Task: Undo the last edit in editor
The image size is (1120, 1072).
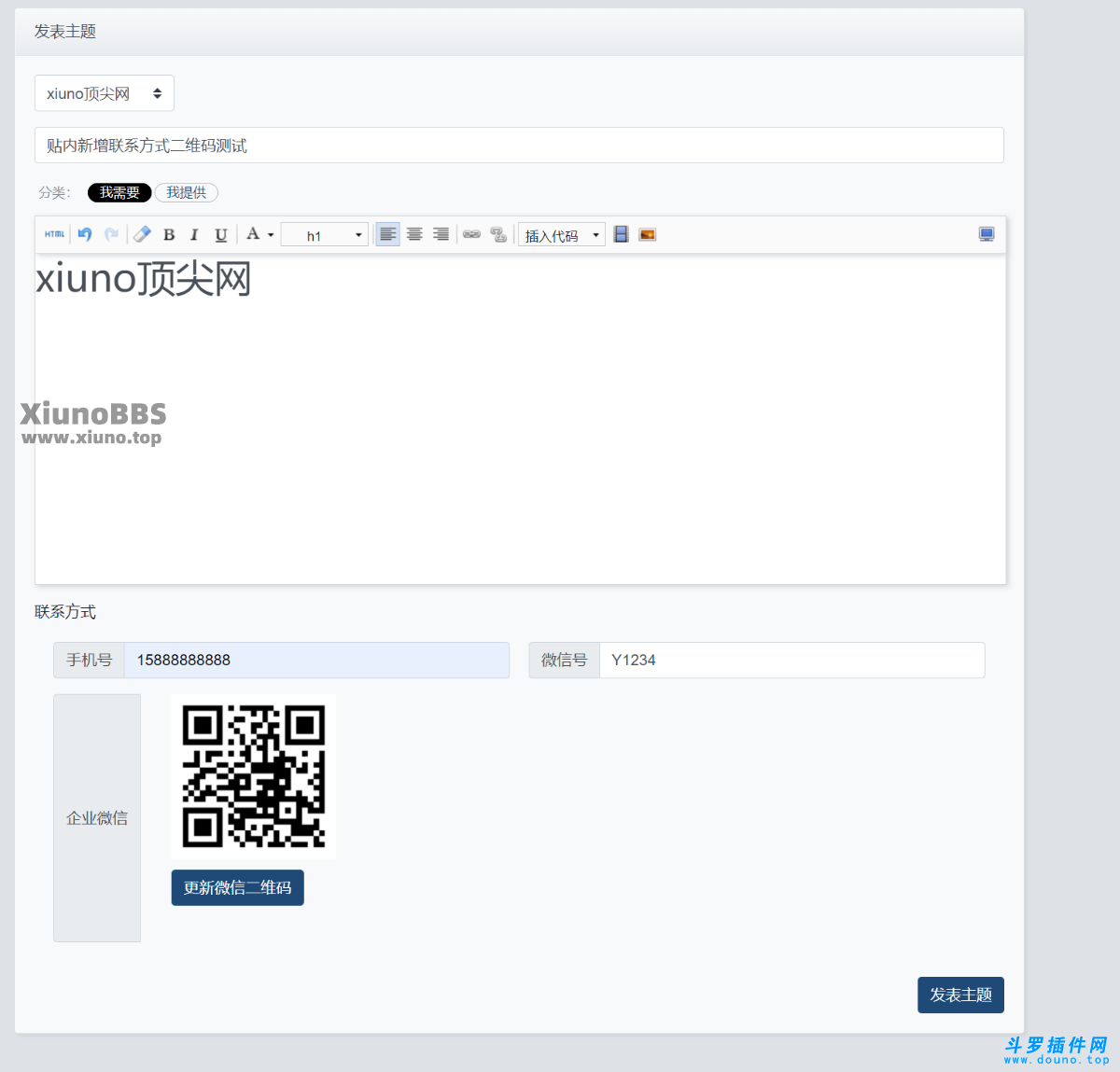Action: coord(85,234)
